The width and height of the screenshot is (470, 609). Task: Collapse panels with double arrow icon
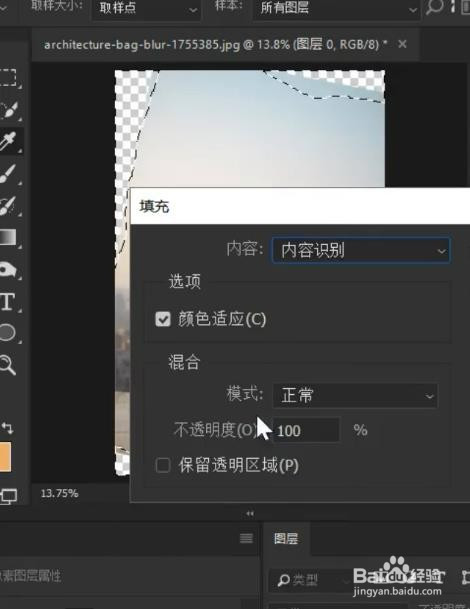click(250, 513)
